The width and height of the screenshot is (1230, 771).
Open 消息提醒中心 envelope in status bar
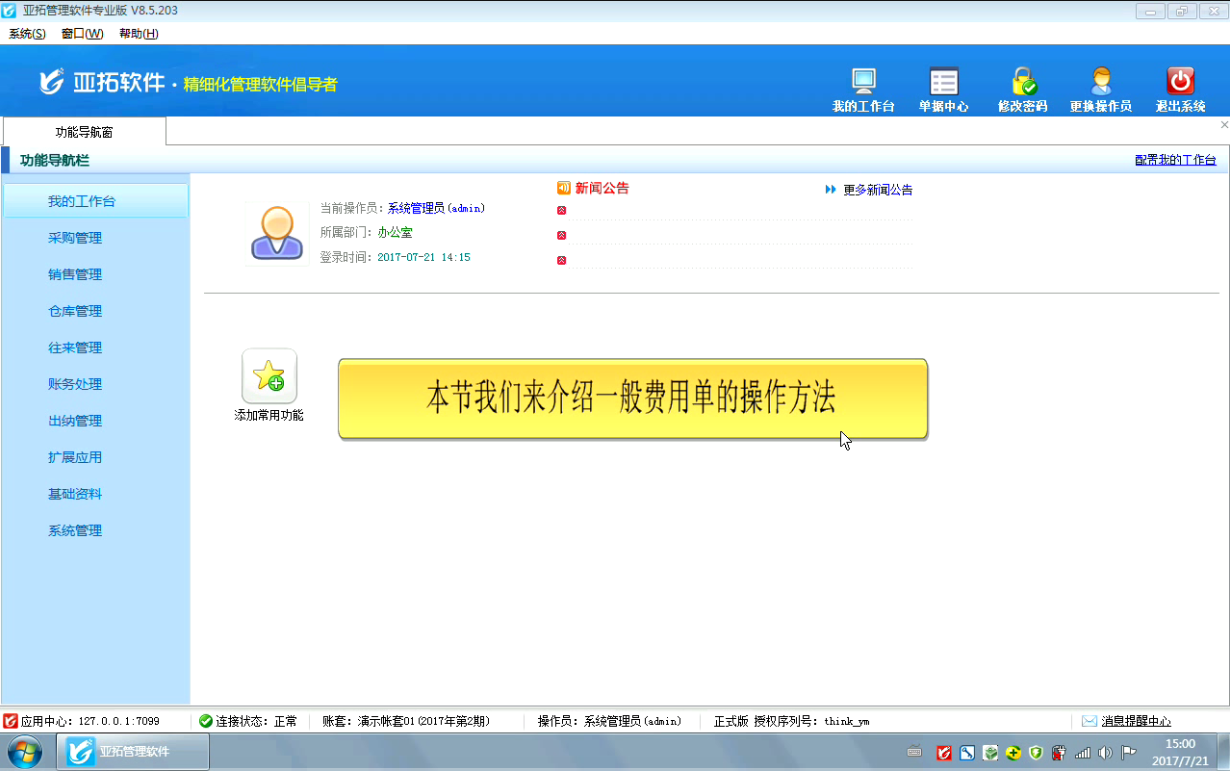pyautogui.click(x=1089, y=721)
